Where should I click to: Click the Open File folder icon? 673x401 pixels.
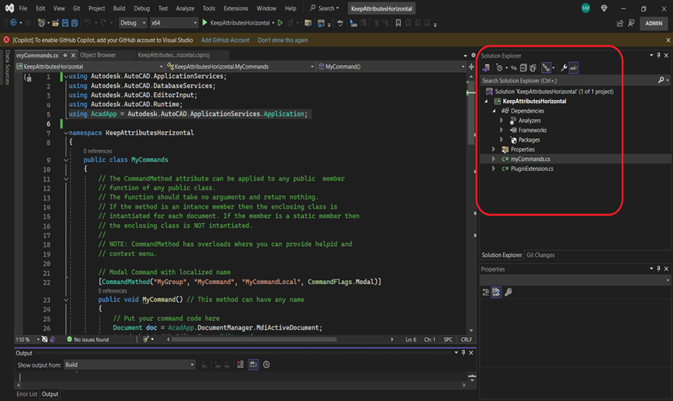click(x=55, y=23)
